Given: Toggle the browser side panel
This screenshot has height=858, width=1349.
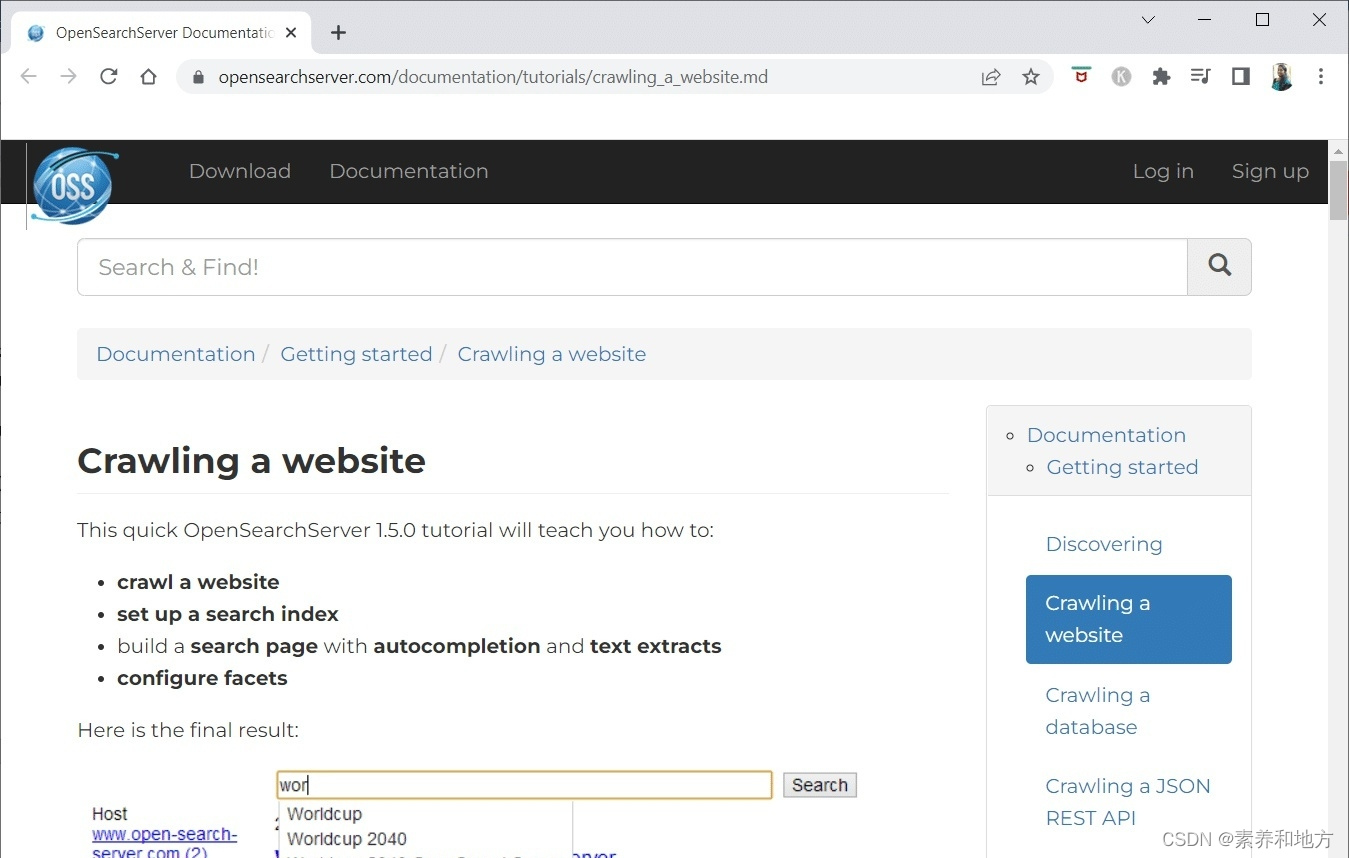Looking at the screenshot, I should click(1241, 77).
